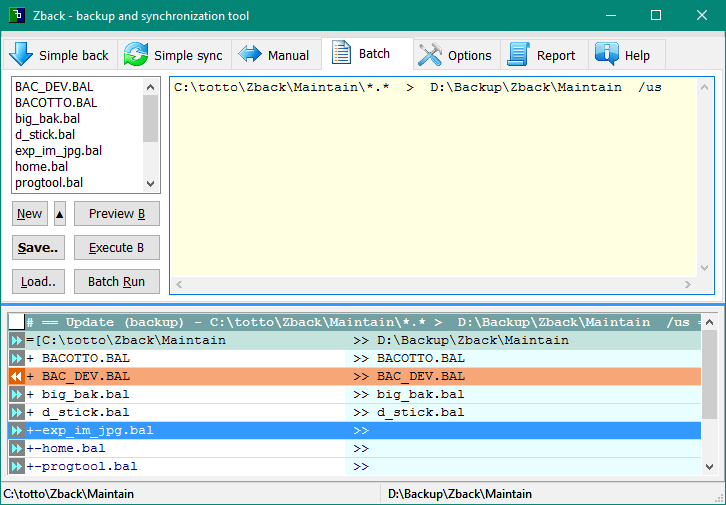Click the green Simple sync arrows icon

[136, 54]
